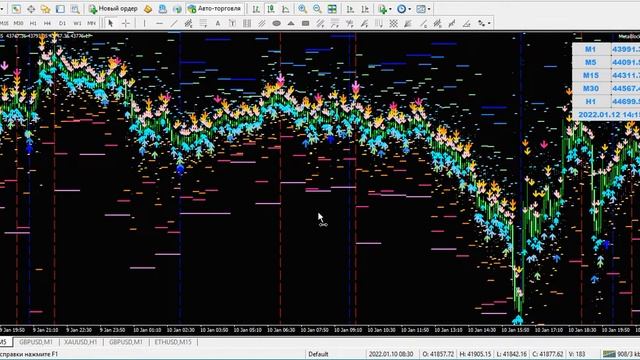Open the Market Watch window icon
This screenshot has width=640, height=360.
(x=16, y=9)
